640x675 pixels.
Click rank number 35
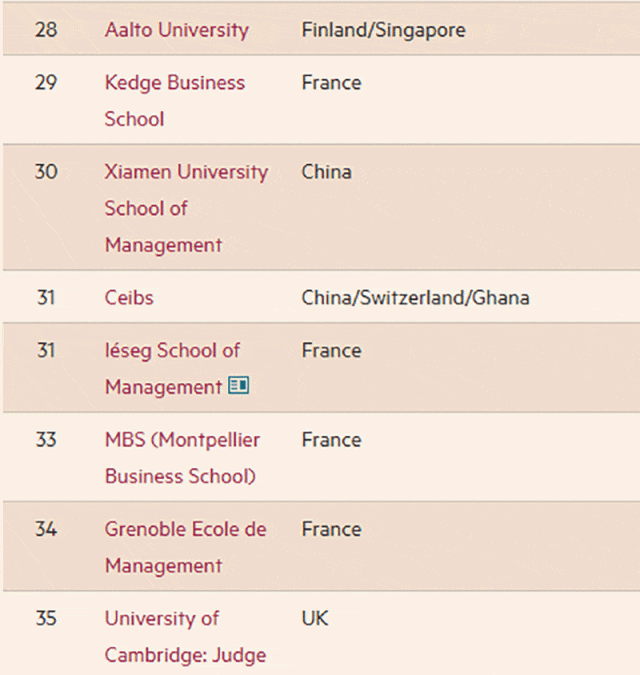point(46,618)
